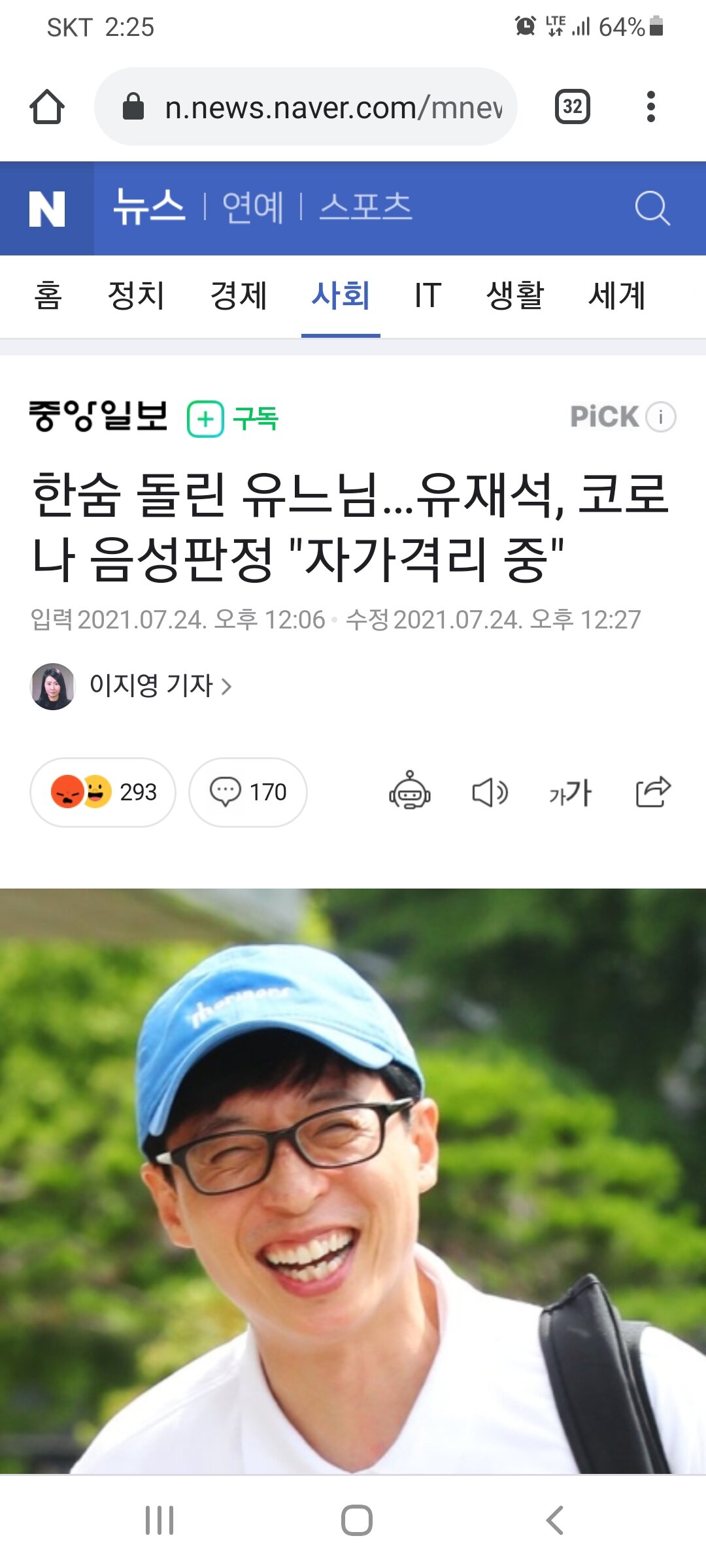Image resolution: width=706 pixels, height=1568 pixels.
Task: Tap the URL address bar
Action: (306, 106)
